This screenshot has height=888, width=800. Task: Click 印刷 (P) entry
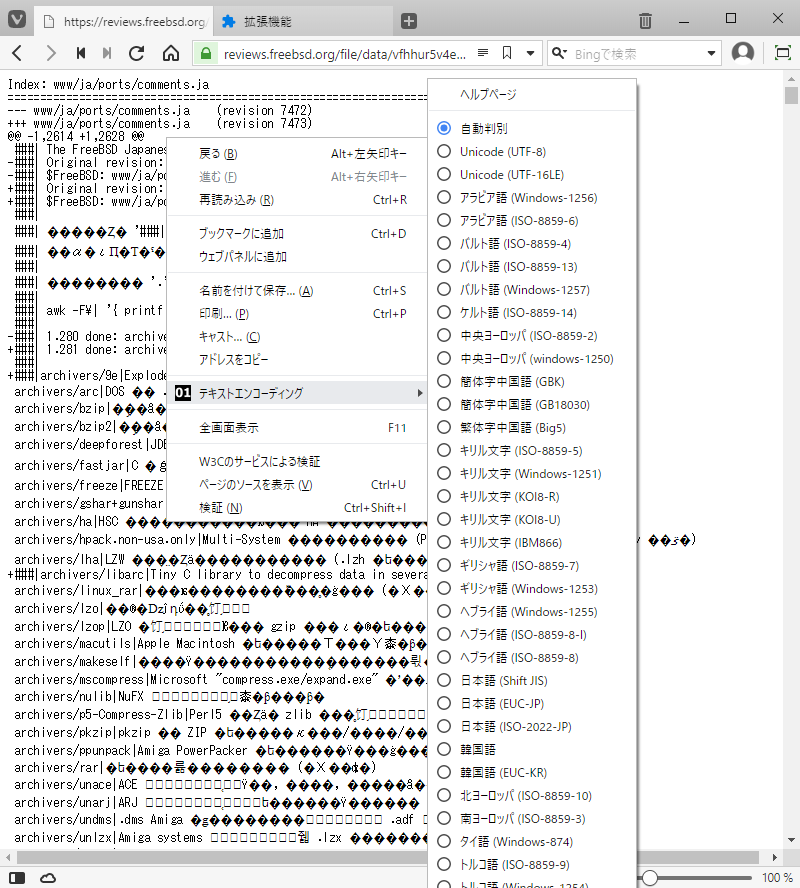coord(297,314)
